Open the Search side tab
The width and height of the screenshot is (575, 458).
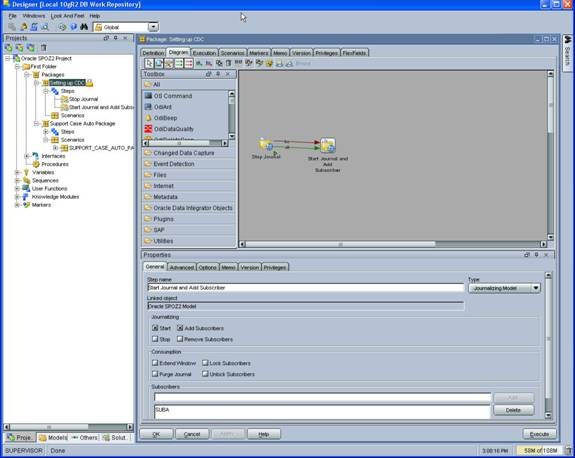(567, 53)
